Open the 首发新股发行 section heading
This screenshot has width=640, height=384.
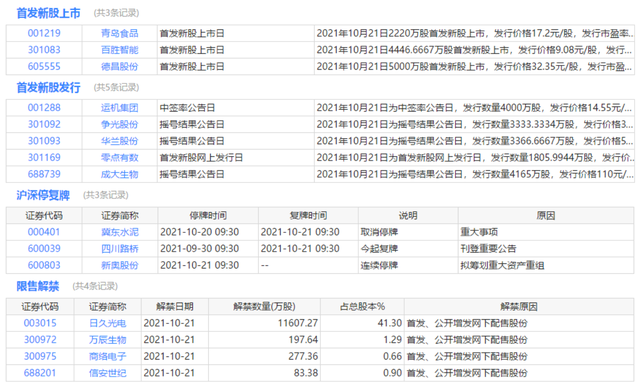click(48, 87)
